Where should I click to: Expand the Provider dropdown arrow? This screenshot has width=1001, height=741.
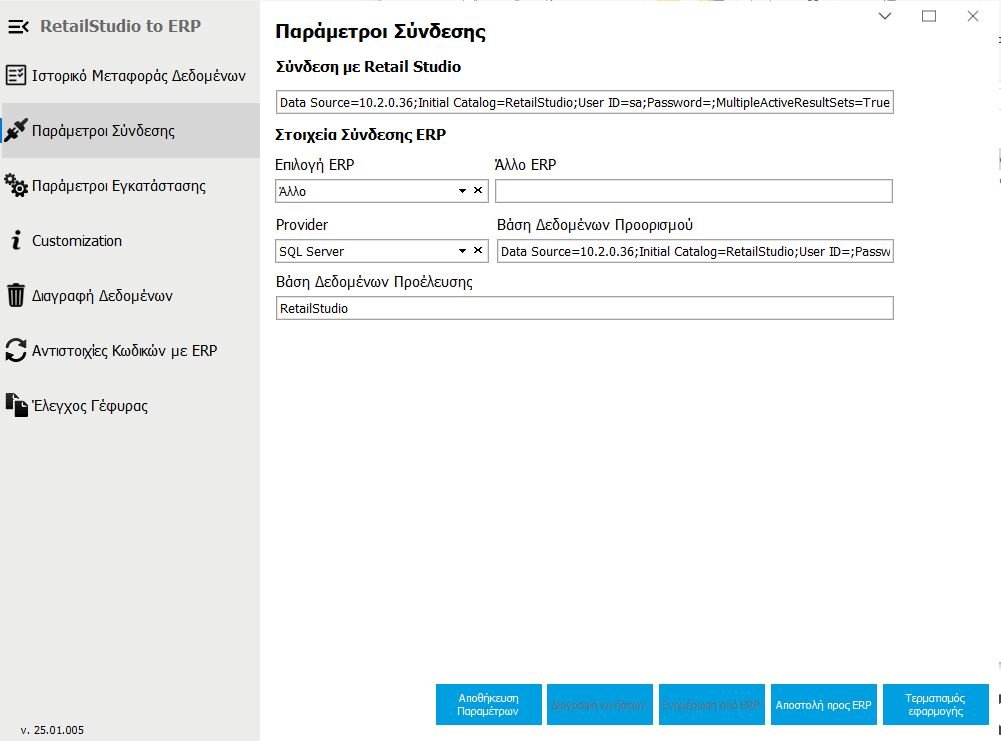coord(463,251)
